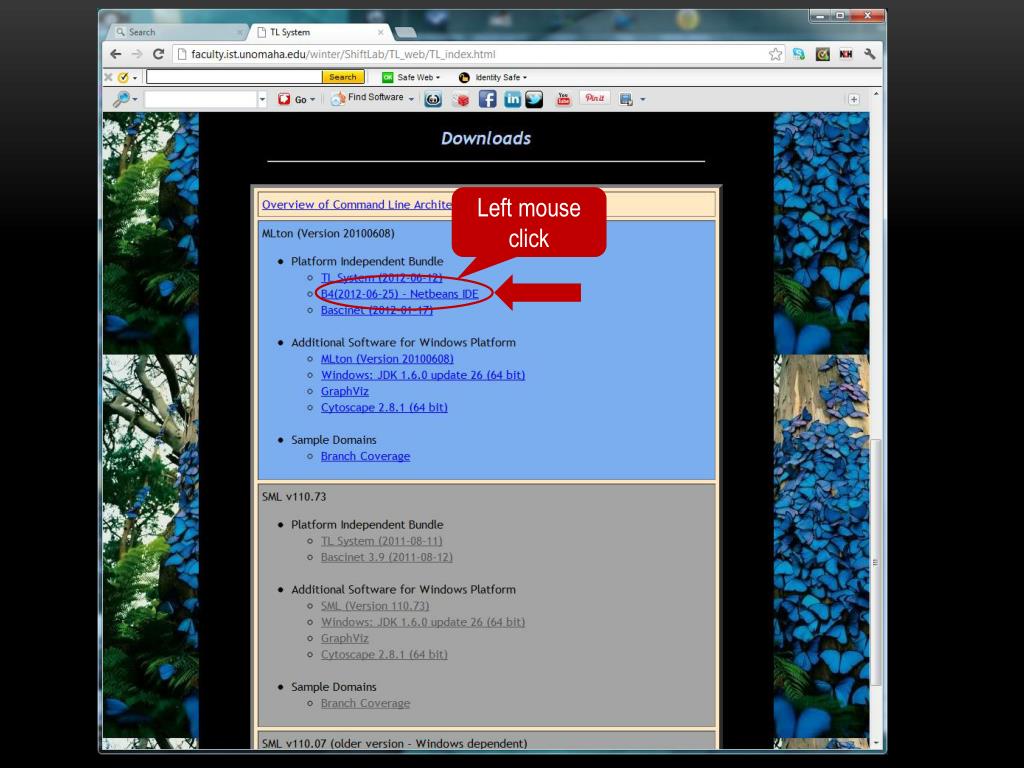Open lower toolbar search box dropdown
The height and width of the screenshot is (768, 1024).
point(263,99)
